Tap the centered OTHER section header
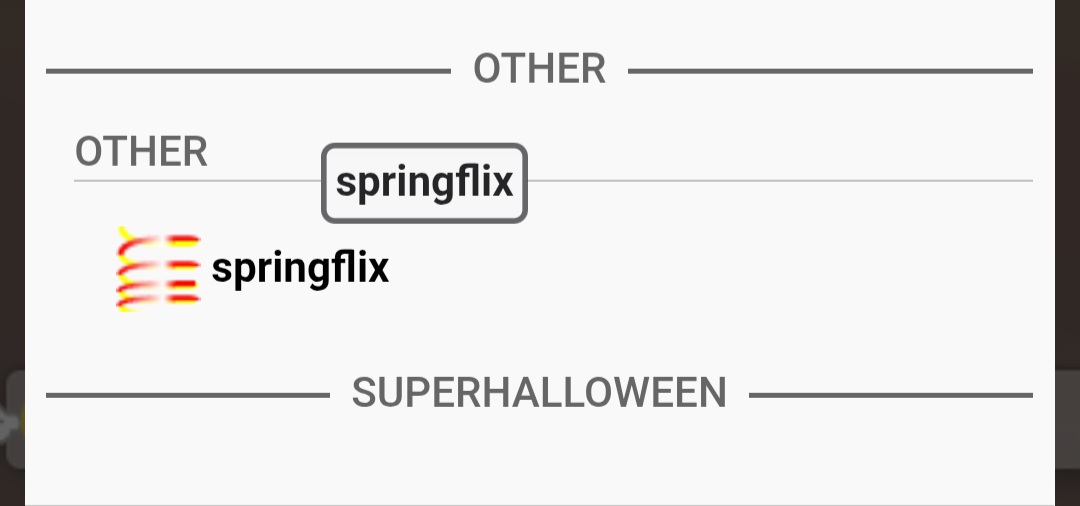Screen dimensions: 1080x506 click(x=539, y=69)
